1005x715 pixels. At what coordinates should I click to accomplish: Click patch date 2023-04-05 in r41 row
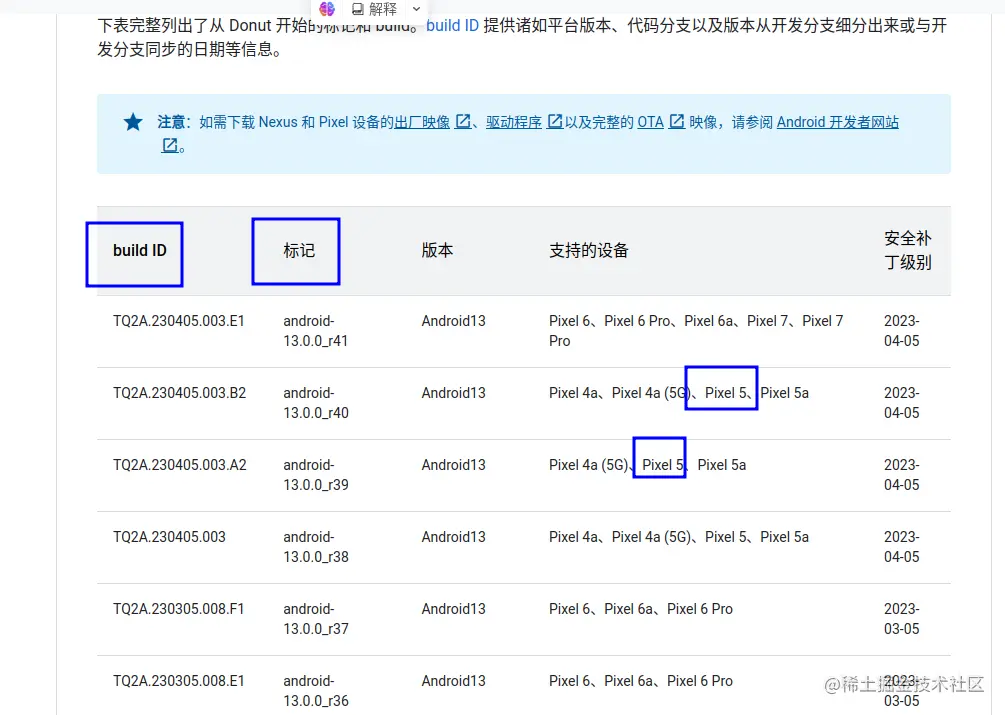pos(901,331)
